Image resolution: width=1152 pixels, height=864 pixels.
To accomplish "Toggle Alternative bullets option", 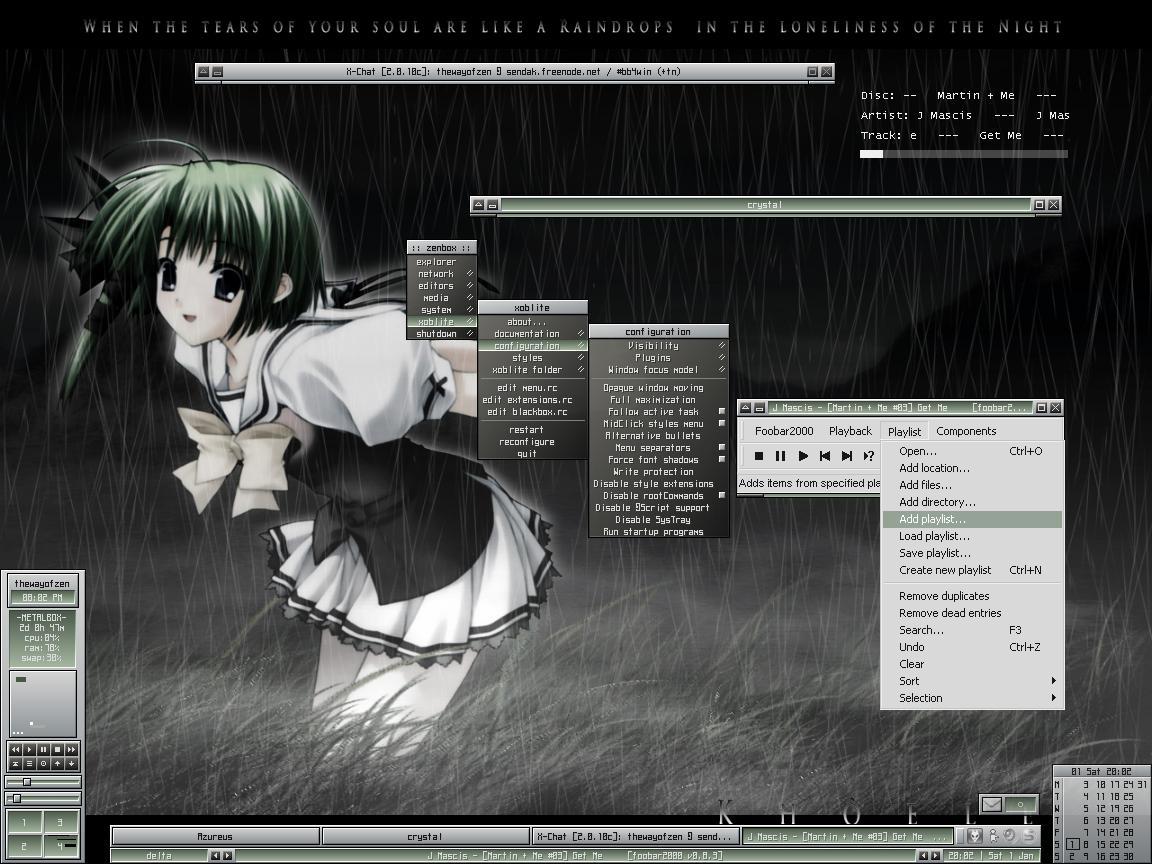I will (x=658, y=436).
